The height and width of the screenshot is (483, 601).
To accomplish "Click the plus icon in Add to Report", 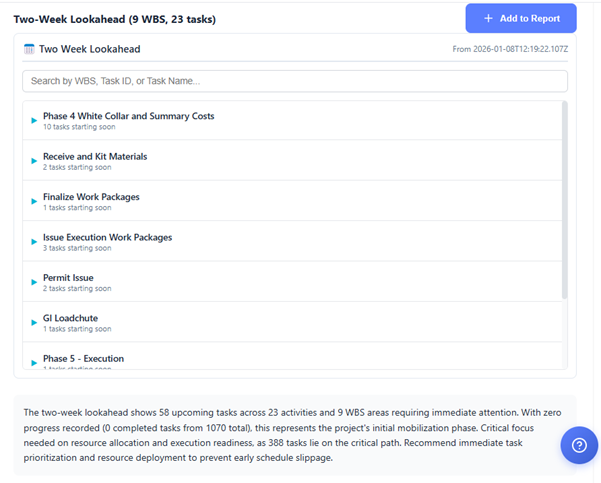I will point(488,18).
